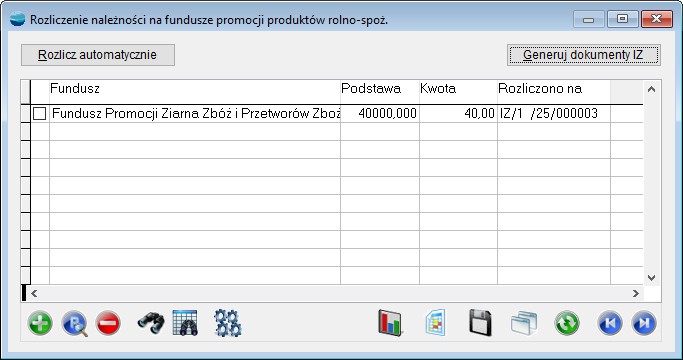This screenshot has width=683, height=360.
Task: Click the horizontal scrollbar right arrow
Action: (x=636, y=293)
